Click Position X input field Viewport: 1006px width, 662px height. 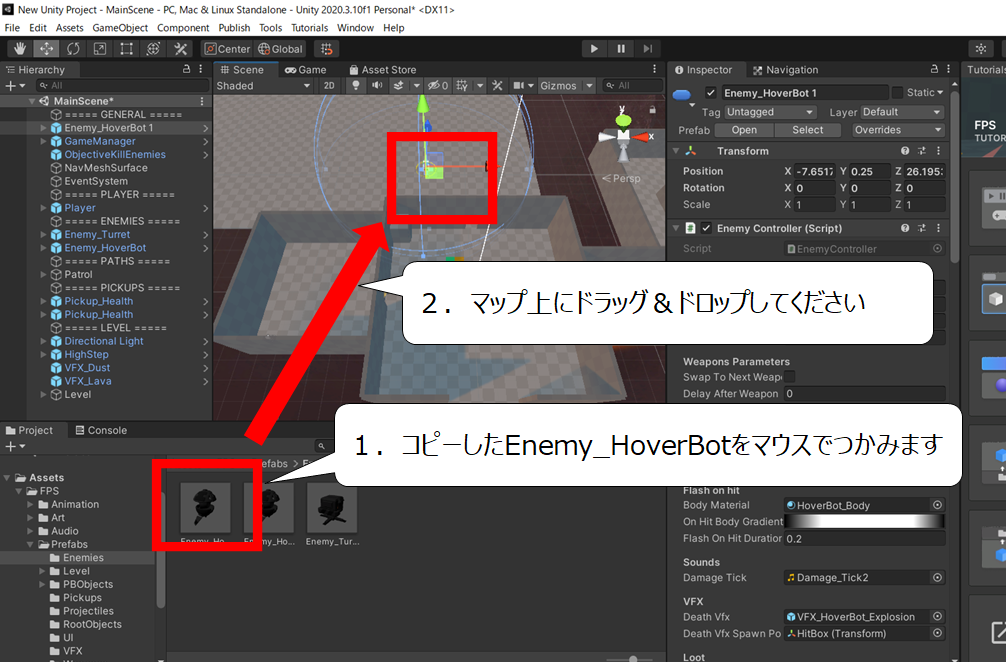[815, 171]
